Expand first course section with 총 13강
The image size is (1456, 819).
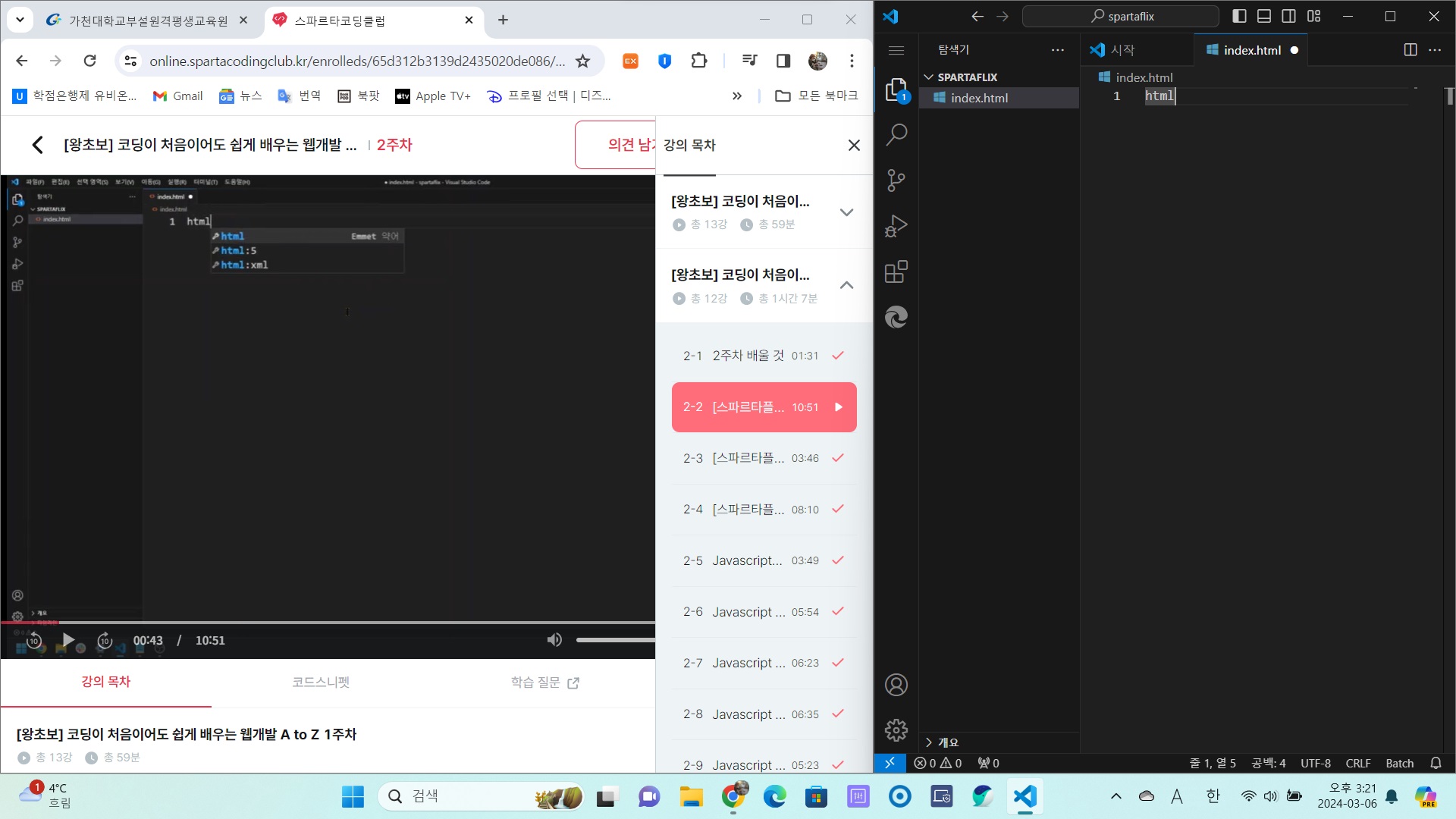click(764, 212)
